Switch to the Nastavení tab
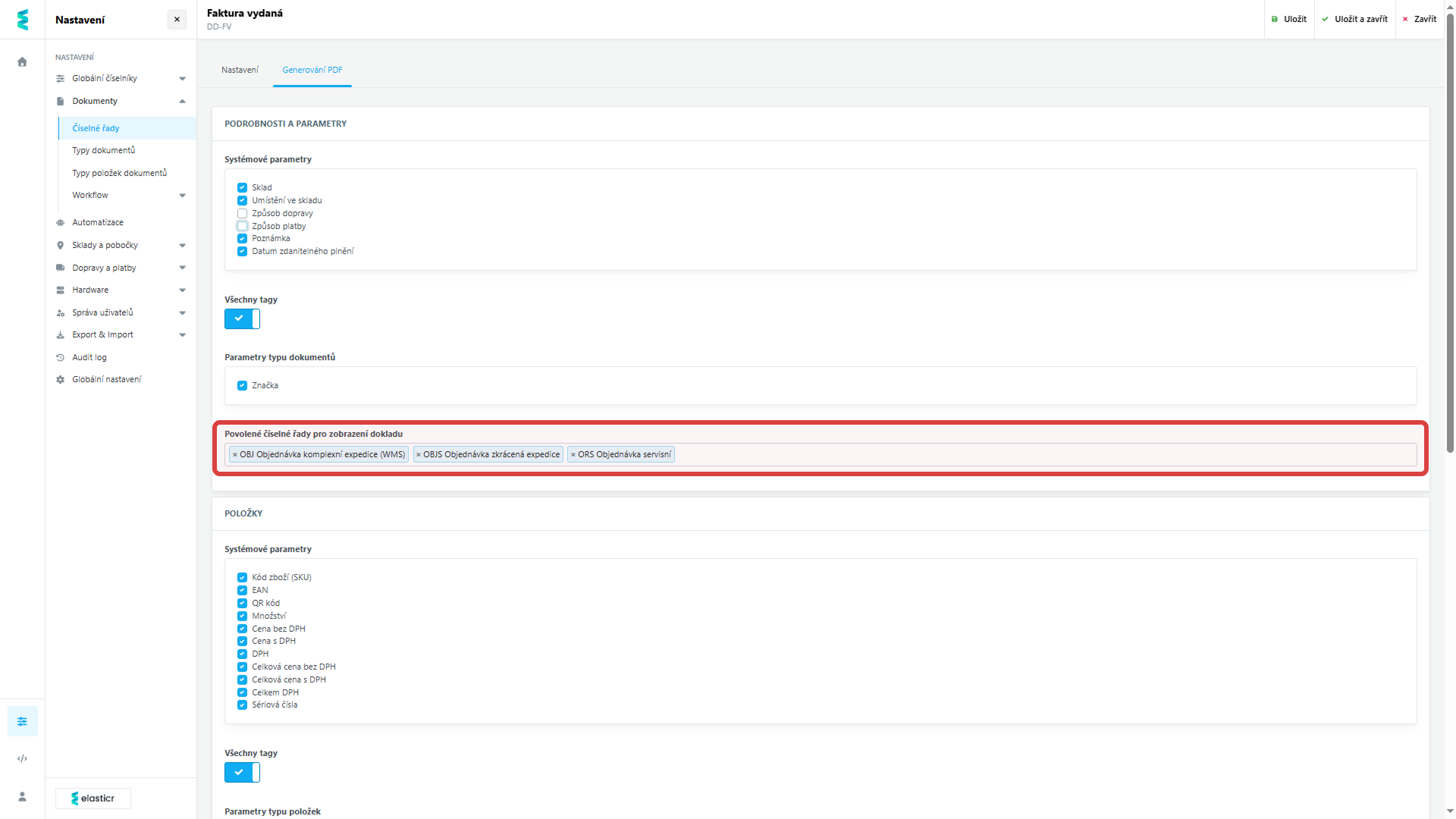The width and height of the screenshot is (1456, 819). (240, 70)
